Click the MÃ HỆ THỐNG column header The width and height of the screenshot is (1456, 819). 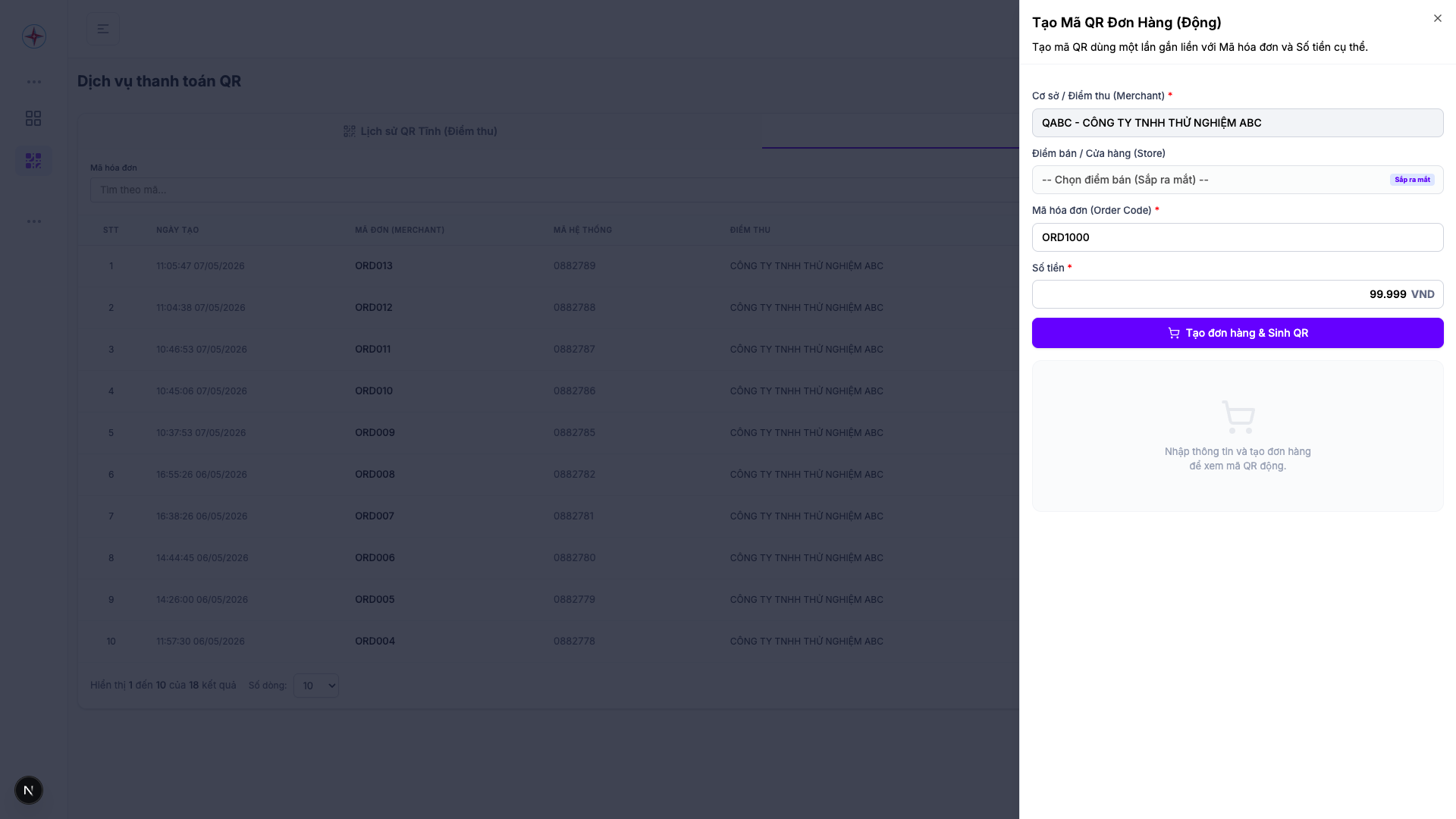coord(582,230)
